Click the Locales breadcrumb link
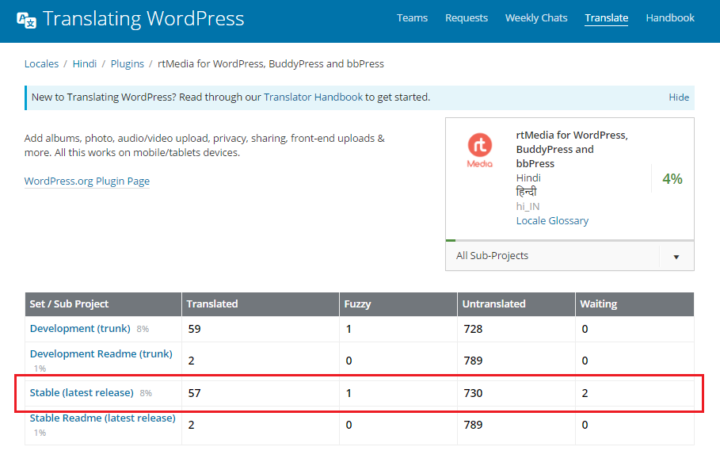Image resolution: width=720 pixels, height=462 pixels. [x=41, y=64]
